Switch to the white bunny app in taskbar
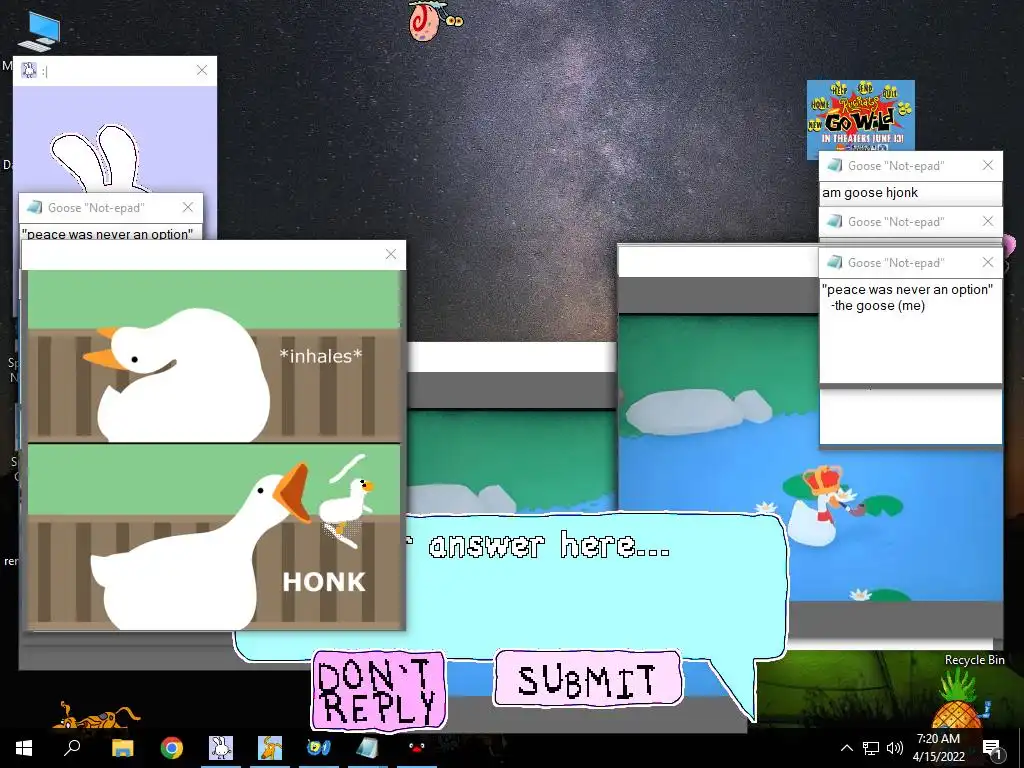1024x768 pixels. (221, 748)
